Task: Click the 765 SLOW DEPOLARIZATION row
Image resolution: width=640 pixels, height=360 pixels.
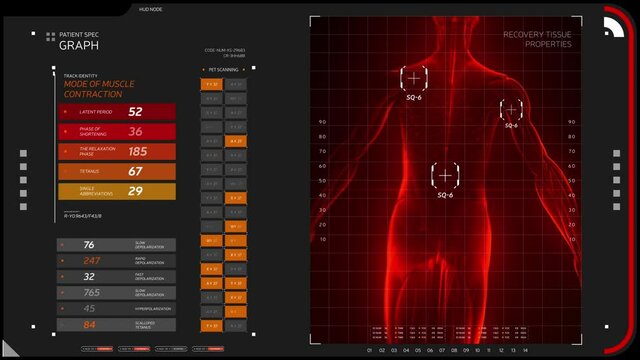Action: (116, 293)
